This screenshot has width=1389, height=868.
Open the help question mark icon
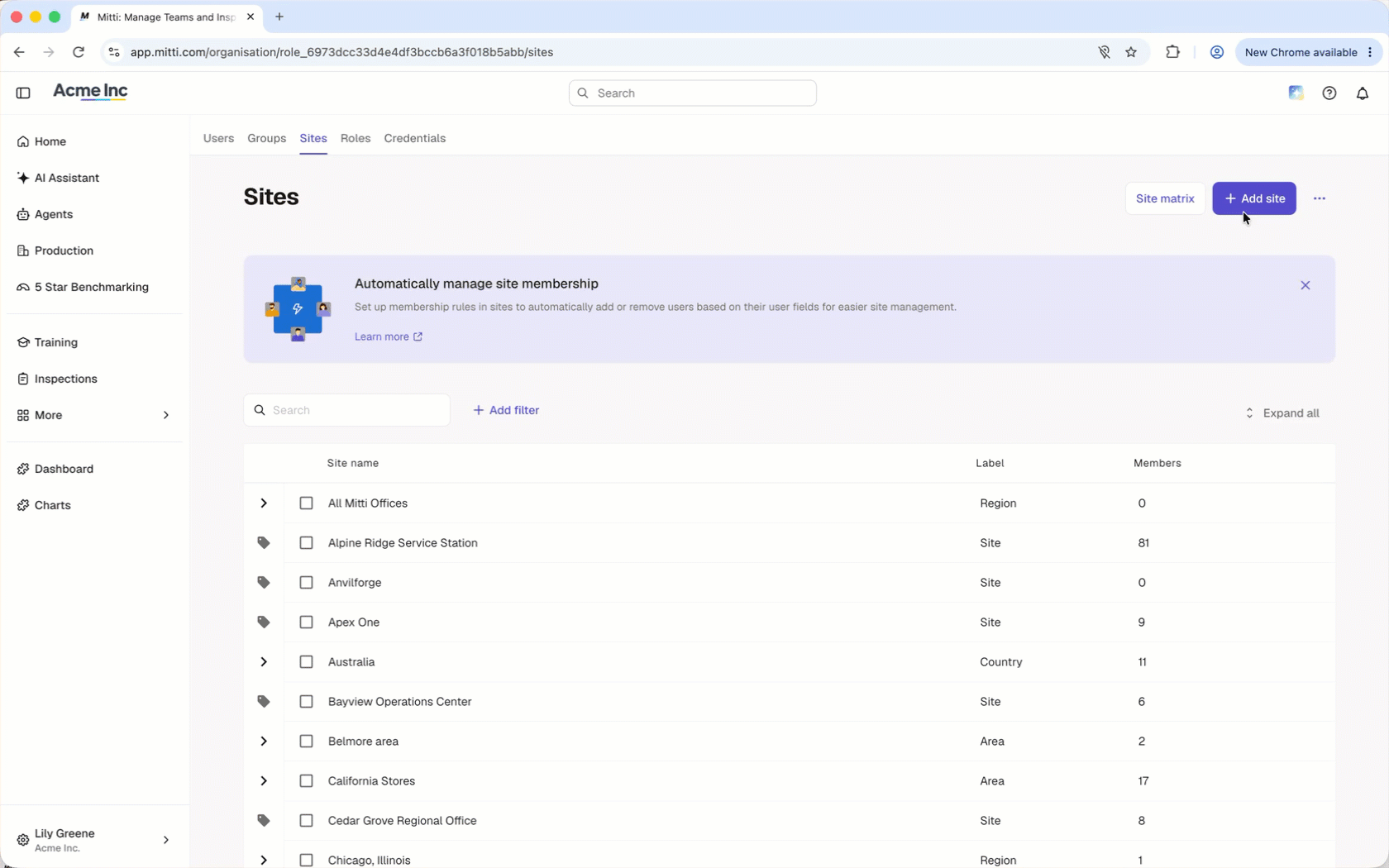(x=1329, y=93)
